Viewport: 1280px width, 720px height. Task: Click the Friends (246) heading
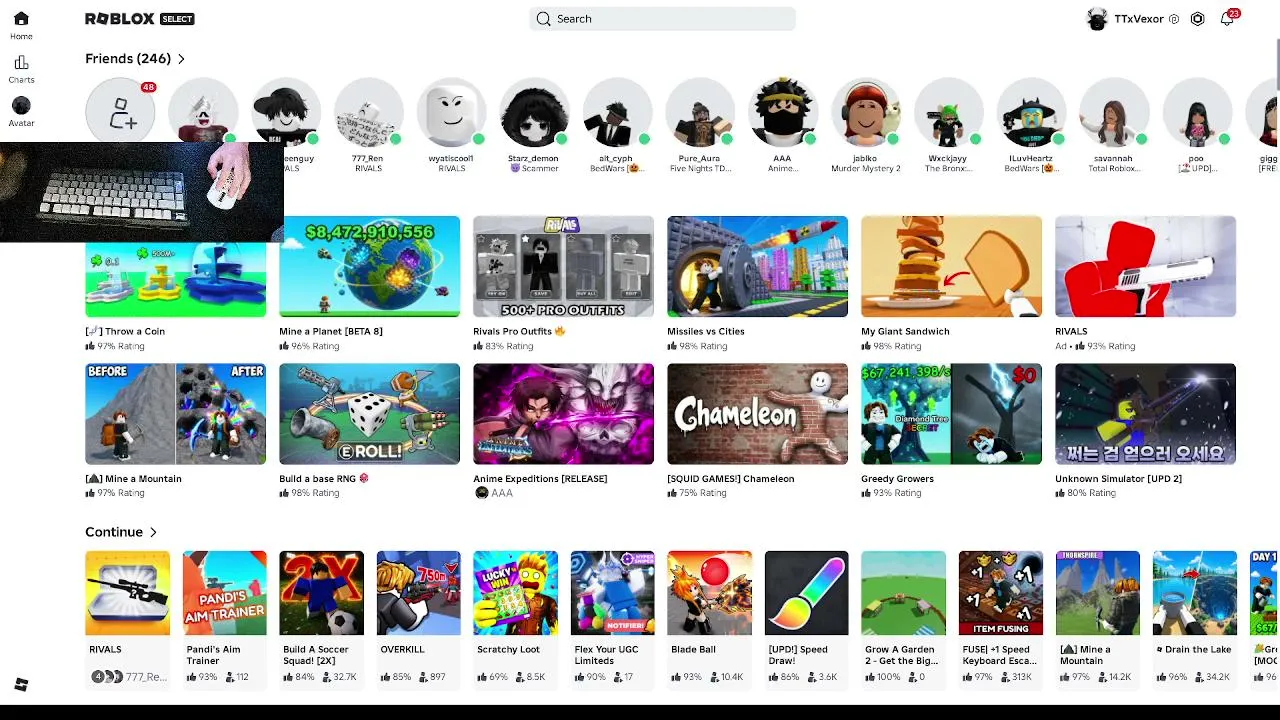(128, 59)
